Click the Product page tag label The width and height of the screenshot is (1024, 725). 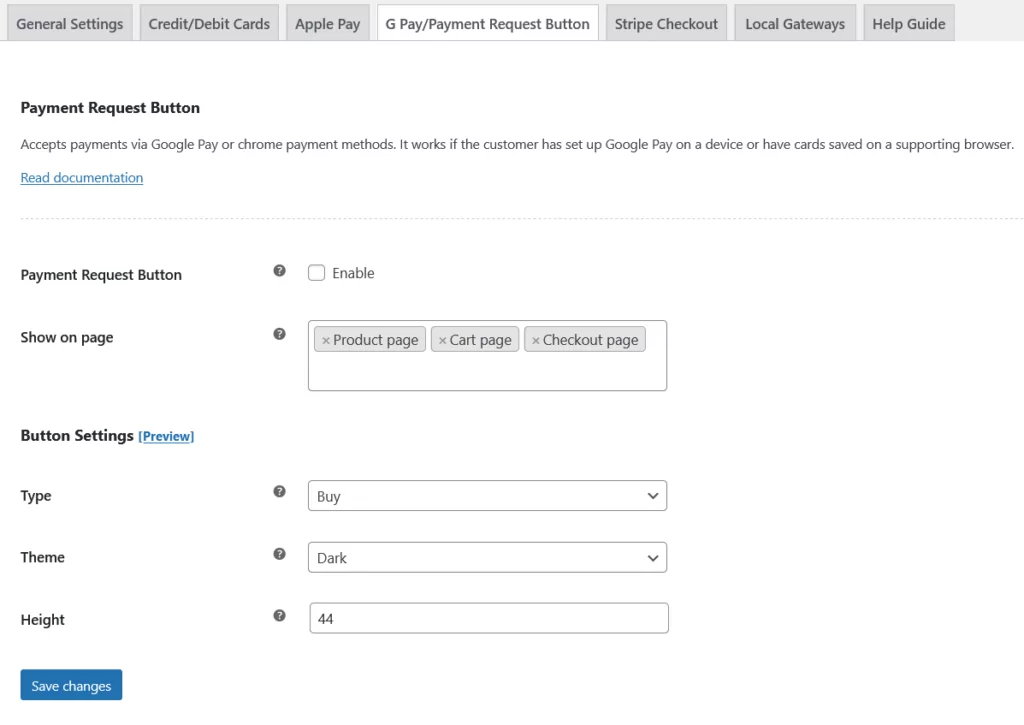376,340
